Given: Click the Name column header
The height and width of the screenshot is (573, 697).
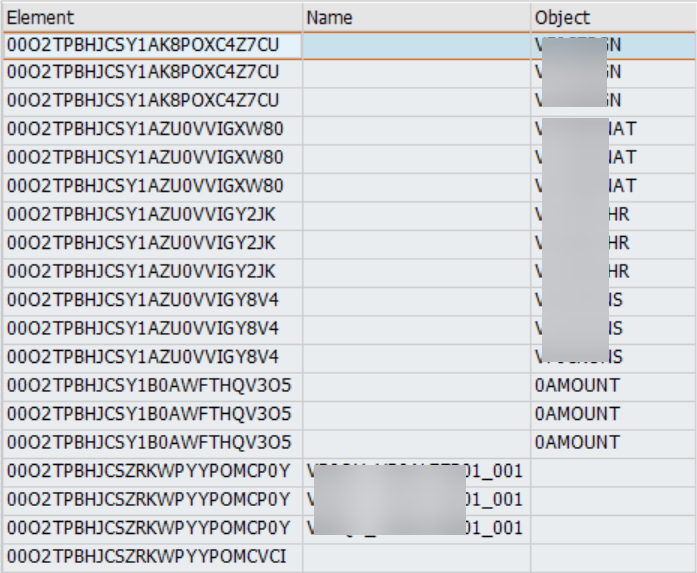Looking at the screenshot, I should pyautogui.click(x=417, y=18).
